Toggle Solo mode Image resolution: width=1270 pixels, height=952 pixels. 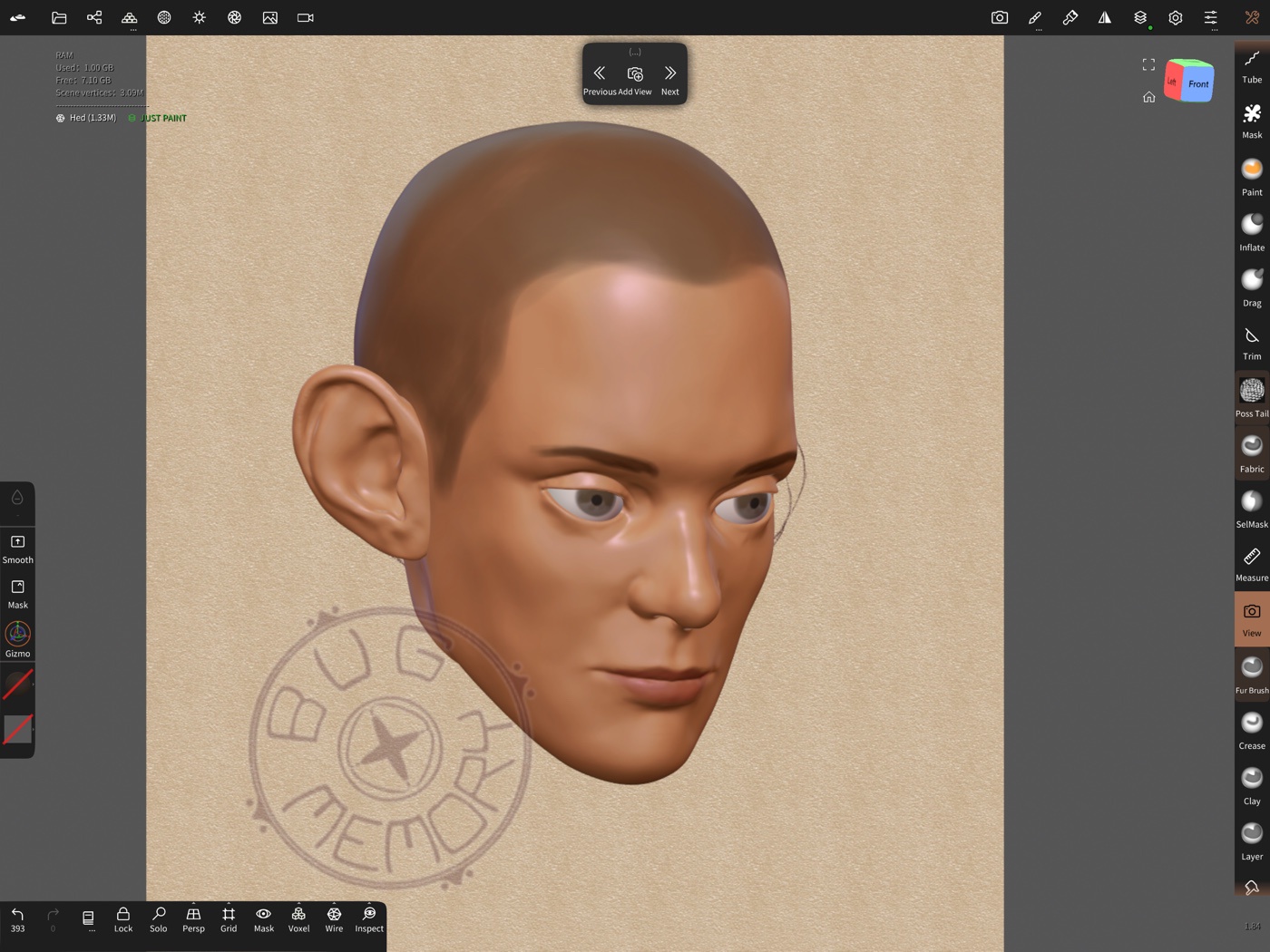click(x=159, y=919)
